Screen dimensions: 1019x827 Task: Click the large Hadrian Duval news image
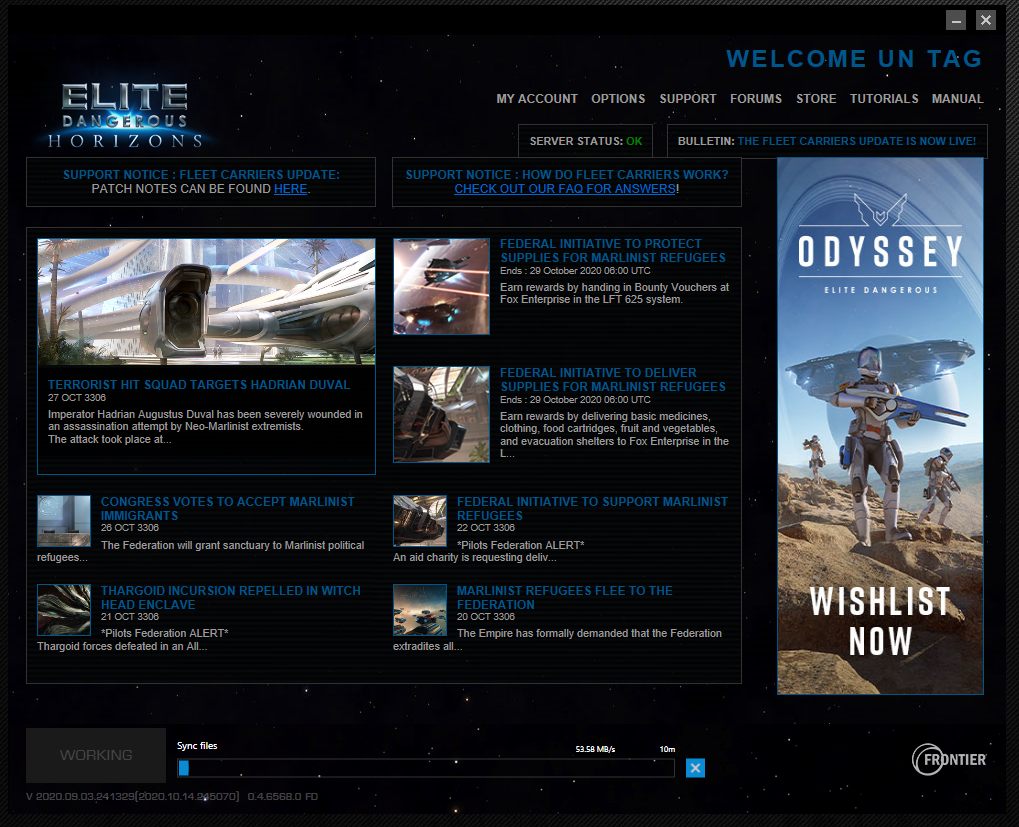click(x=206, y=301)
